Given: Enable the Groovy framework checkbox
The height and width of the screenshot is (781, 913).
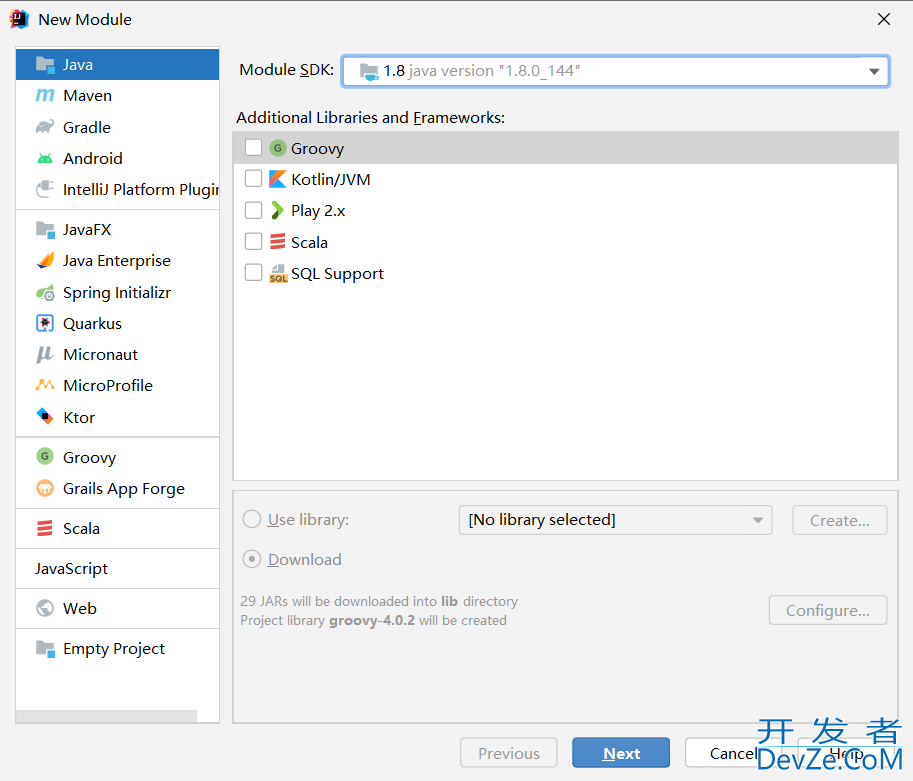Looking at the screenshot, I should coord(253,147).
